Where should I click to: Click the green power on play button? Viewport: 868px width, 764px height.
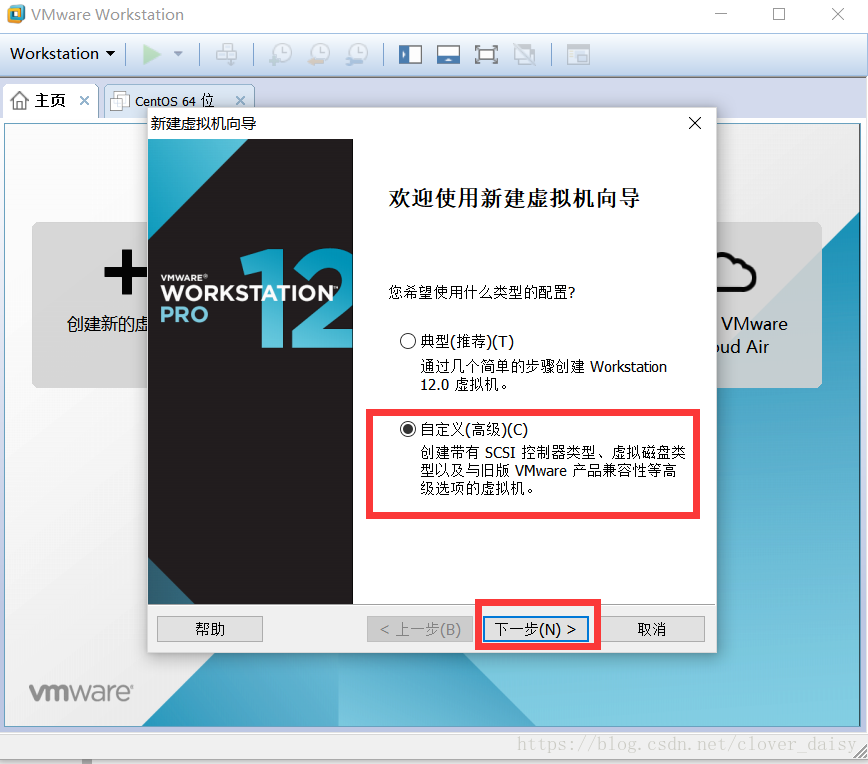[151, 54]
